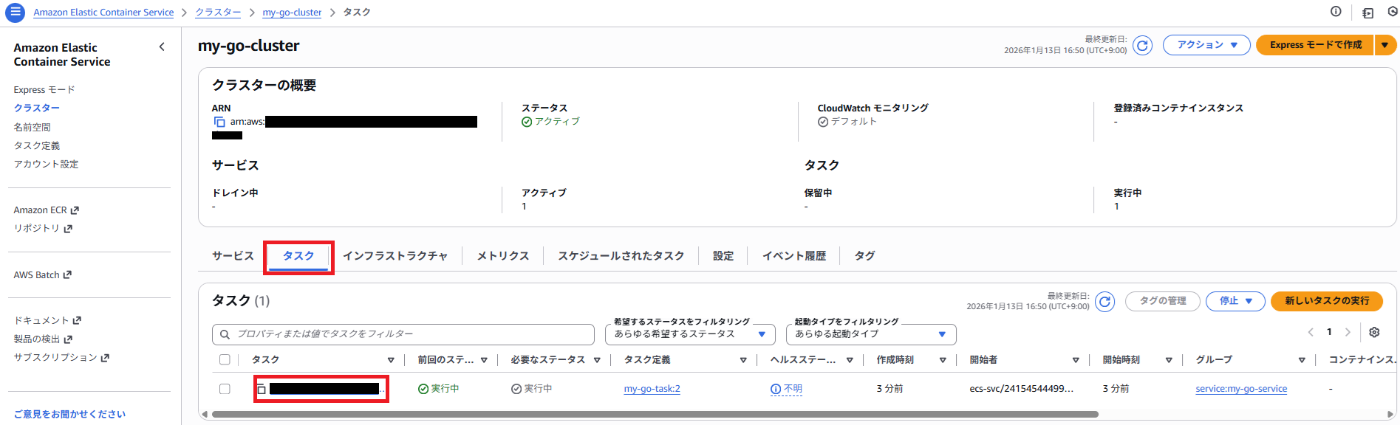Refresh the tasks list
1400x425 pixels.
[1104, 301]
